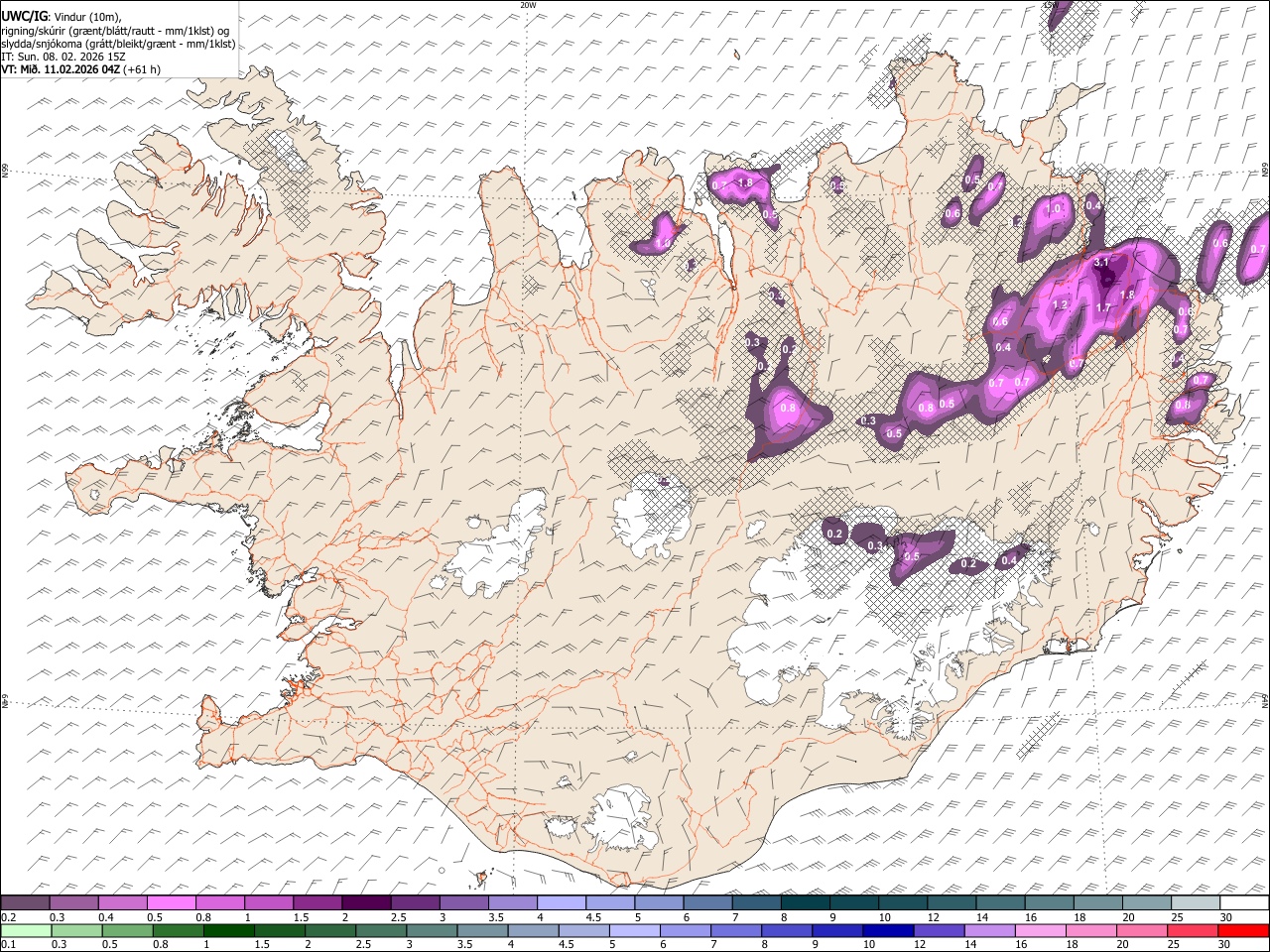Pick the rain legend swatch between 0.5 and 0.8
Screen dimensions: 1270x952
[x=128, y=930]
